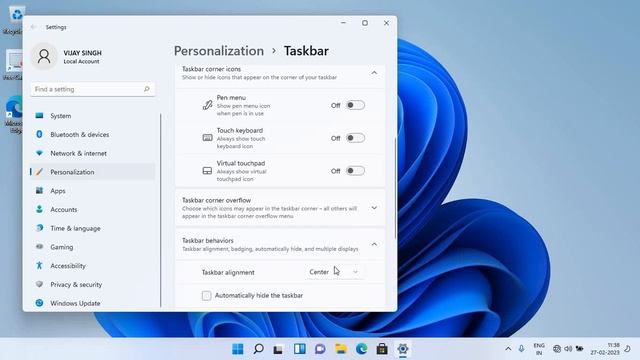Image resolution: width=640 pixels, height=360 pixels.
Task: Check Automatically hide the taskbar
Action: pos(207,295)
